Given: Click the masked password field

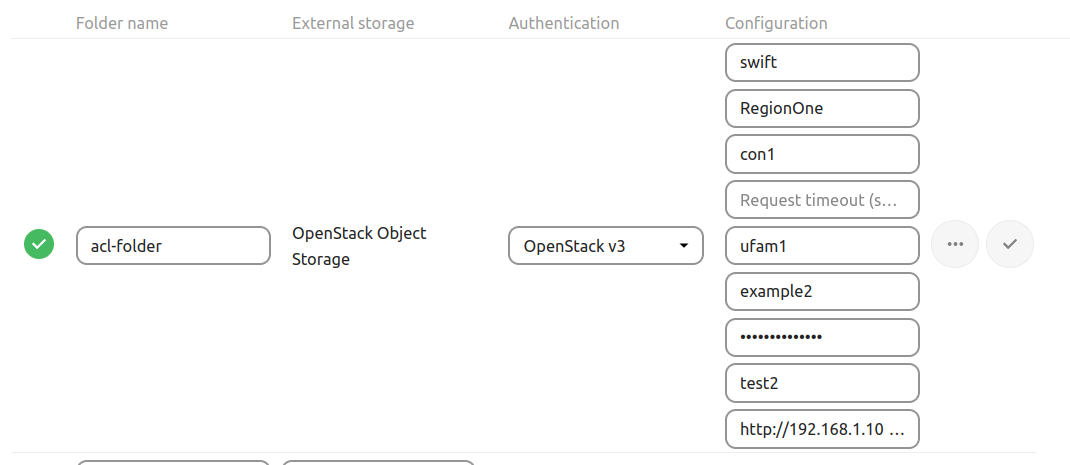Looking at the screenshot, I should tap(822, 337).
